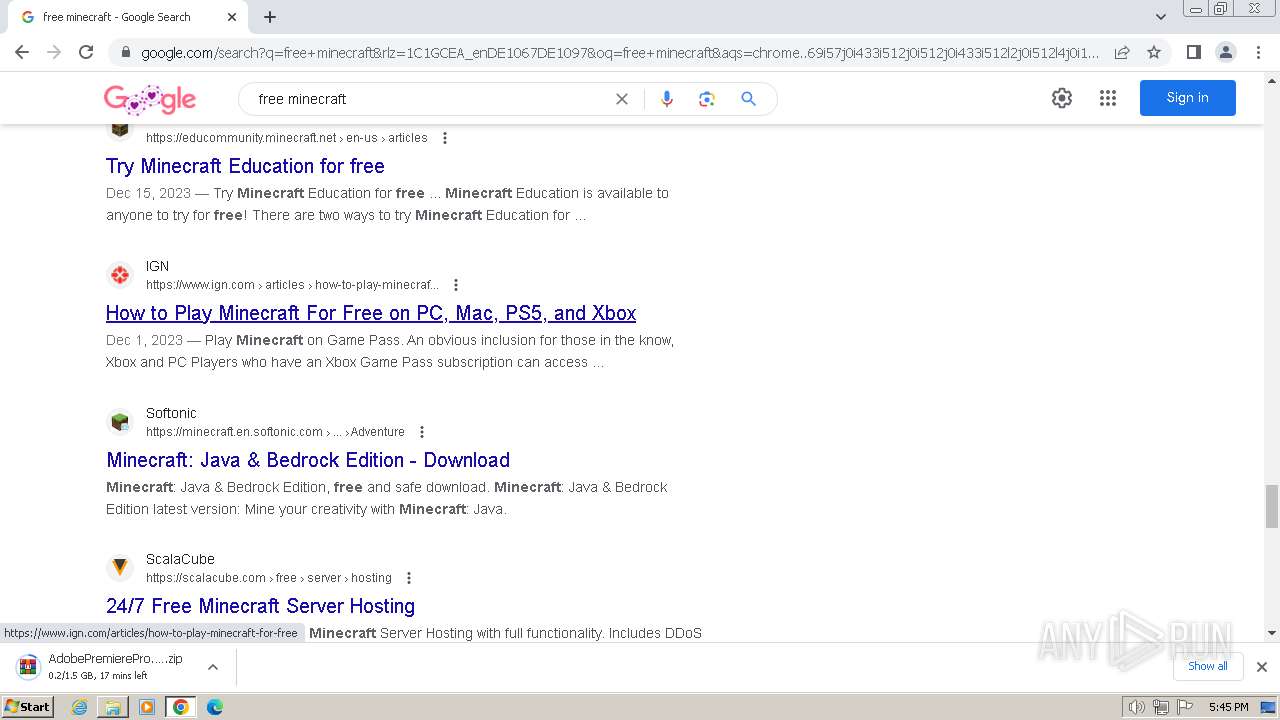This screenshot has width=1280, height=720.
Task: Open more options for IGN result
Action: pyautogui.click(x=456, y=285)
